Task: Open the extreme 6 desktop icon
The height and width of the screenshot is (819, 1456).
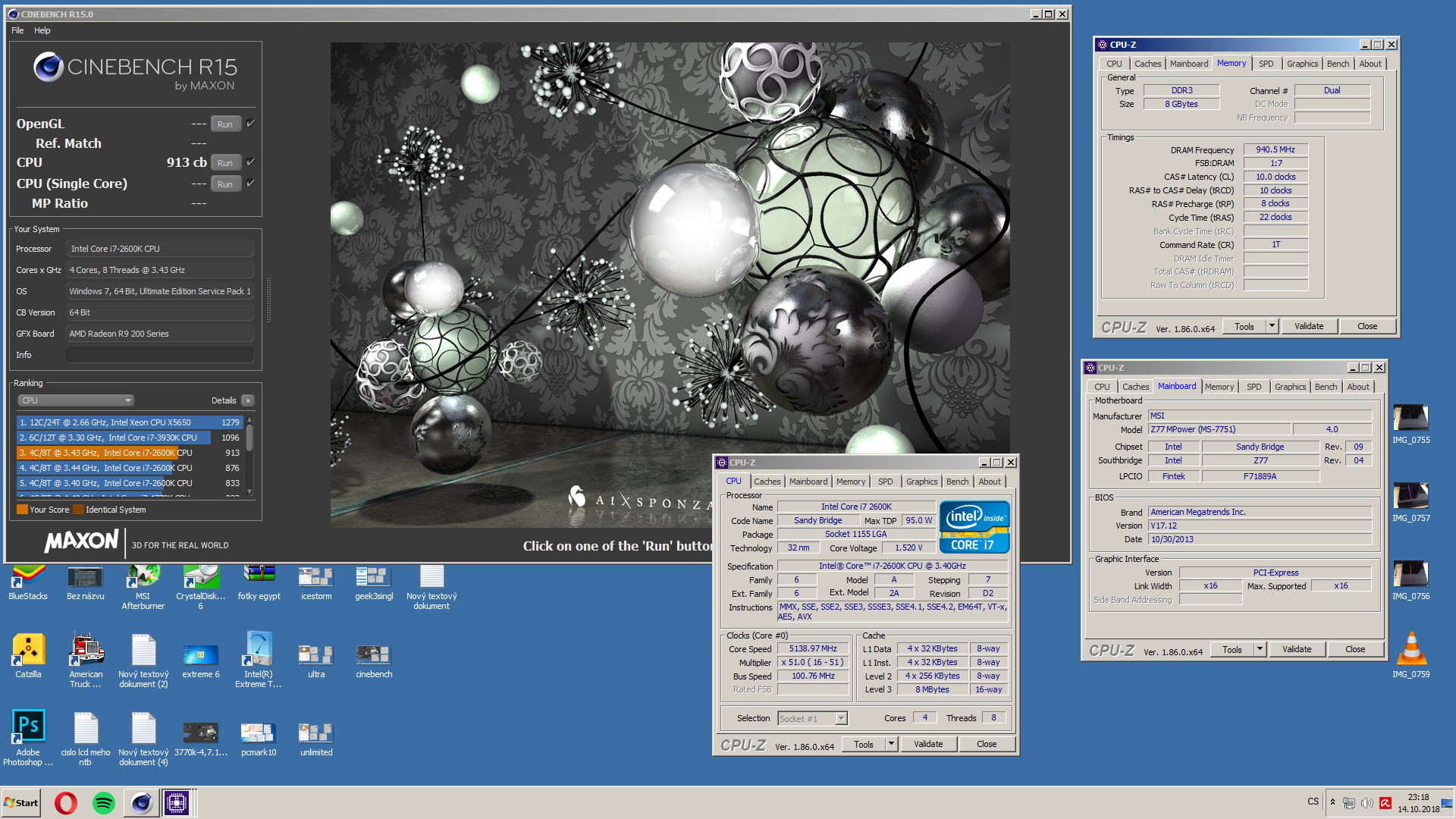Action: point(201,658)
